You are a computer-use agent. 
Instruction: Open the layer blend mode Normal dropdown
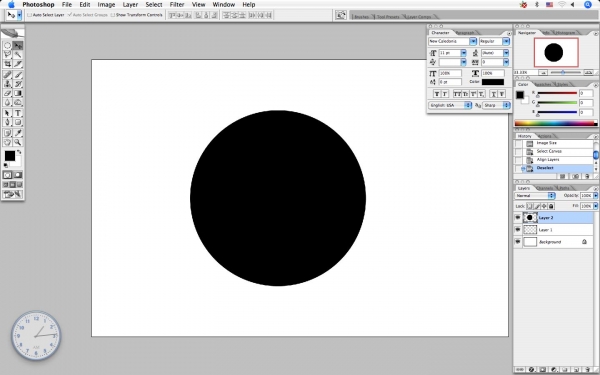tap(535, 196)
